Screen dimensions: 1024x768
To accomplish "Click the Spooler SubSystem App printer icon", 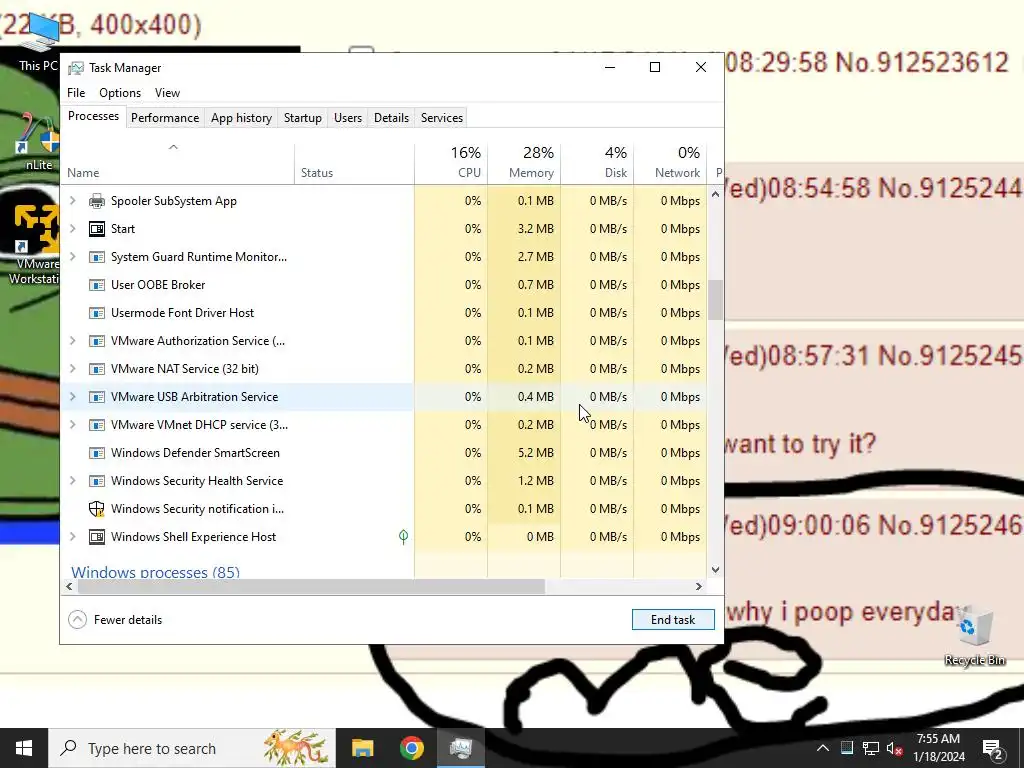I will (x=97, y=201).
